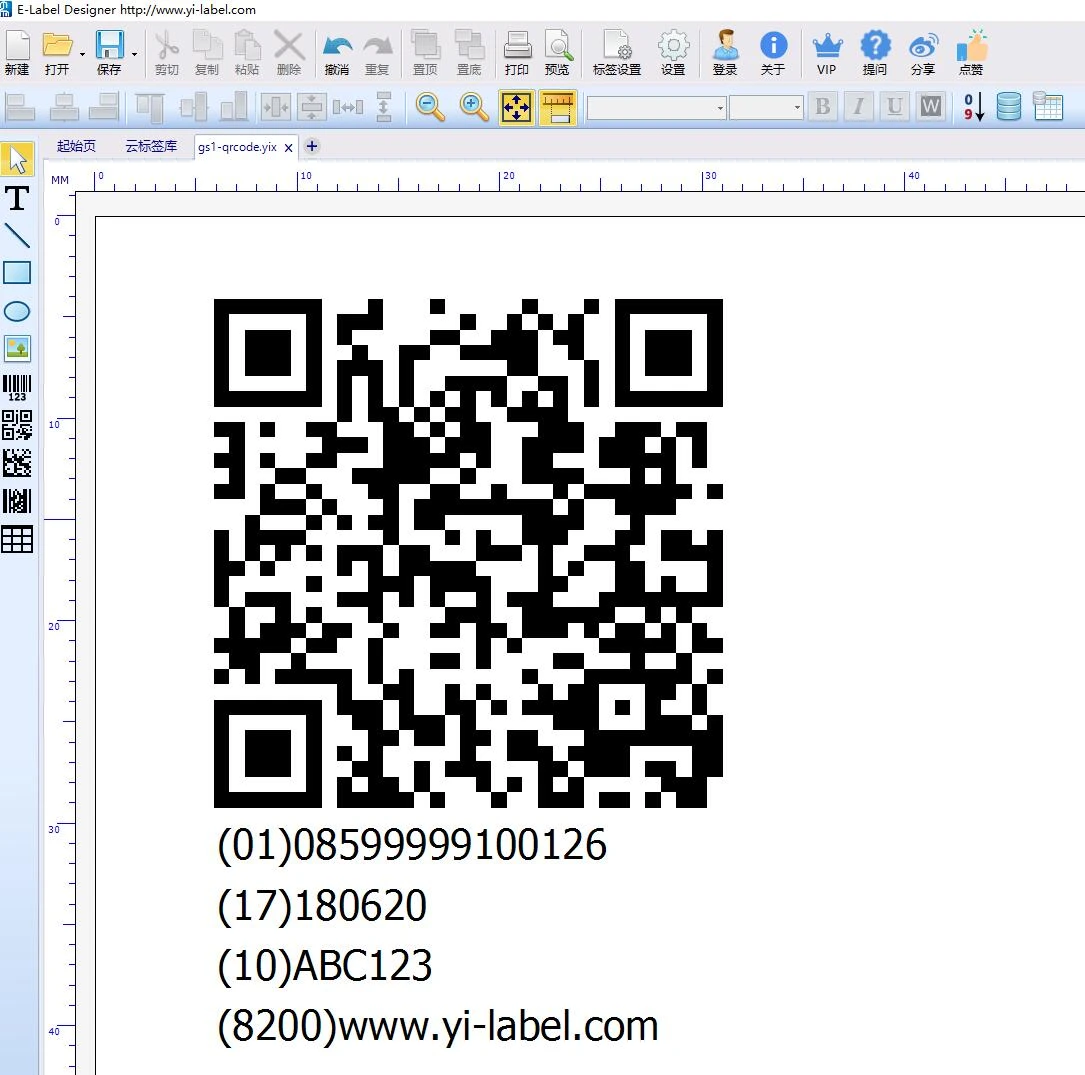Click the 删除 delete X icon
This screenshot has height=1075, width=1085.
tap(289, 53)
